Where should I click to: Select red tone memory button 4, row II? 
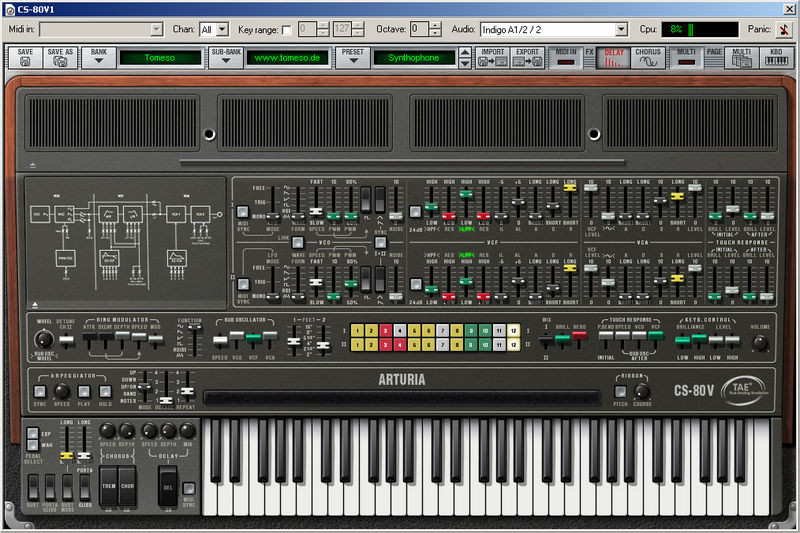[400, 345]
